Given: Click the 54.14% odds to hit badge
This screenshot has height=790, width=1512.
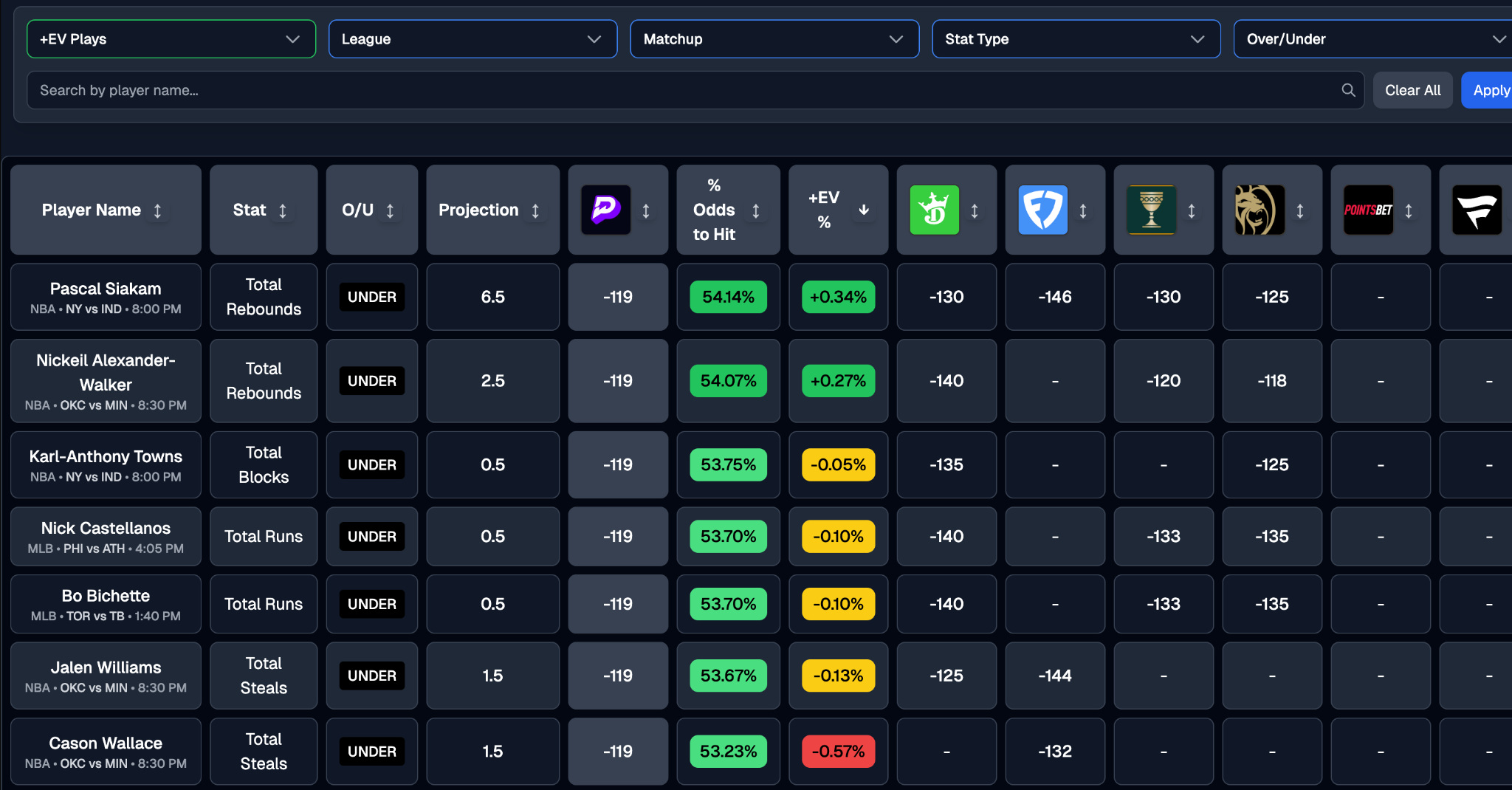Looking at the screenshot, I should click(x=729, y=297).
